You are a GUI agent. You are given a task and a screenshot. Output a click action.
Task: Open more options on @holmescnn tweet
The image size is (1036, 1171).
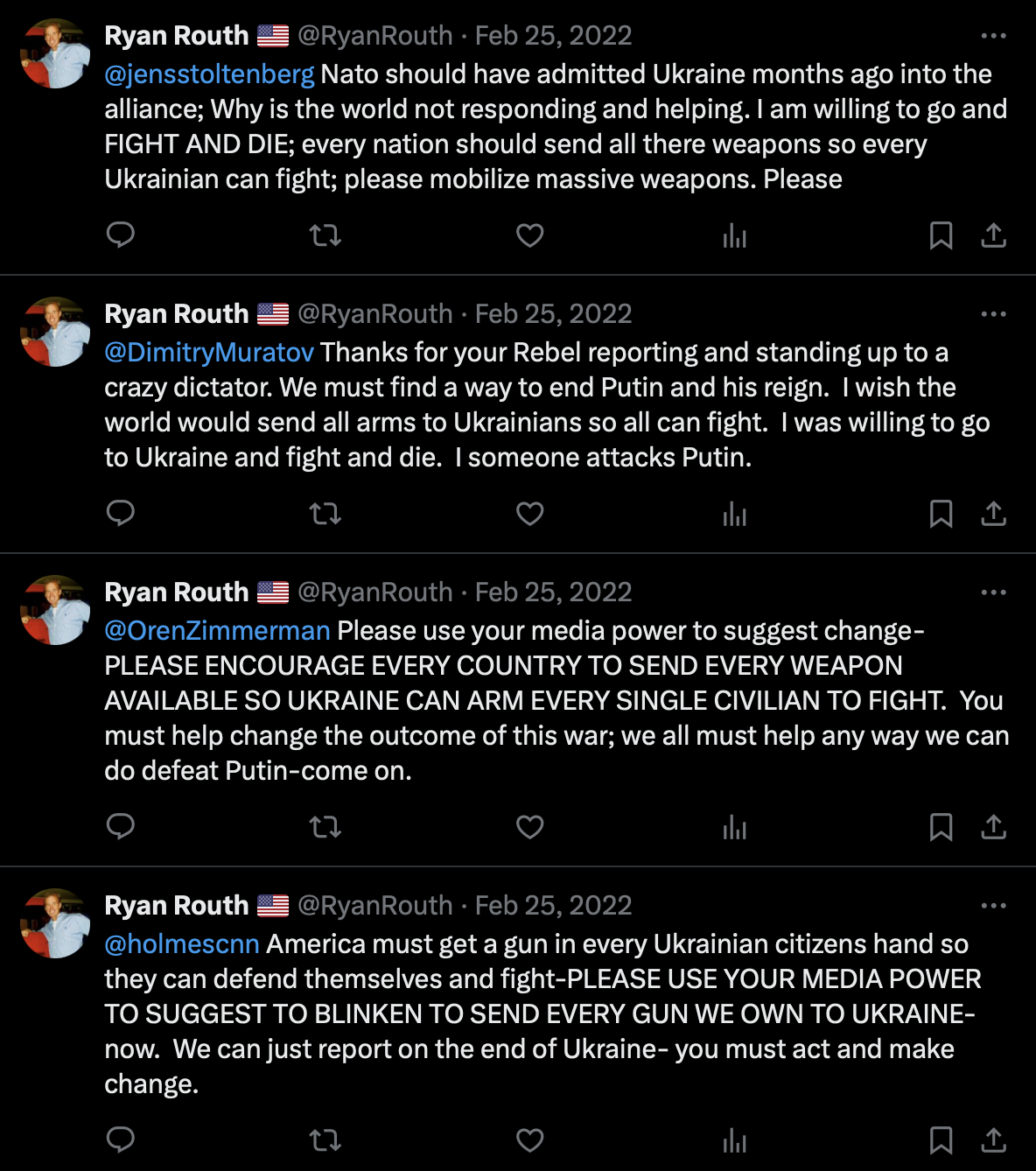pos(993,906)
